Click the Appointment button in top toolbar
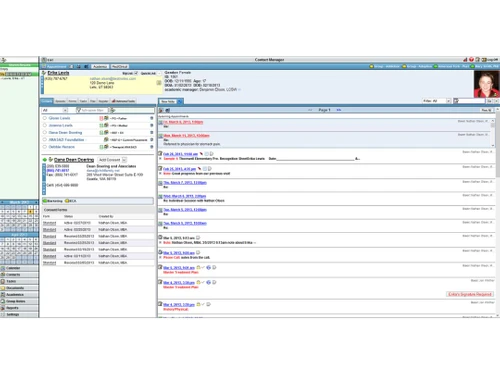 (55, 67)
